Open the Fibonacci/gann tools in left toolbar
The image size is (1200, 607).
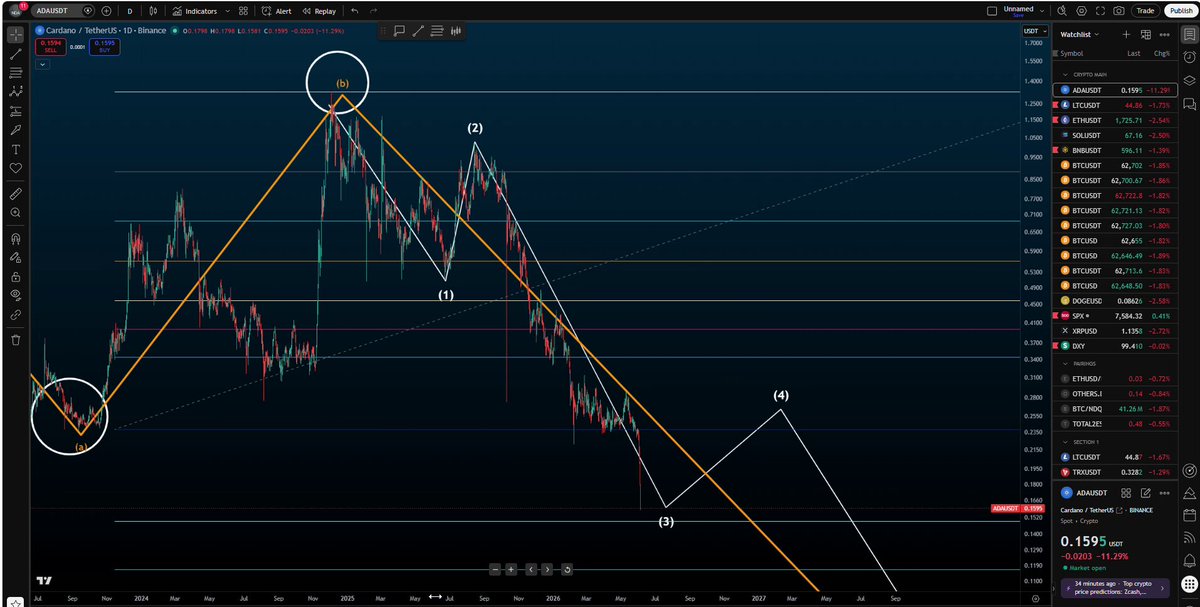pos(16,72)
